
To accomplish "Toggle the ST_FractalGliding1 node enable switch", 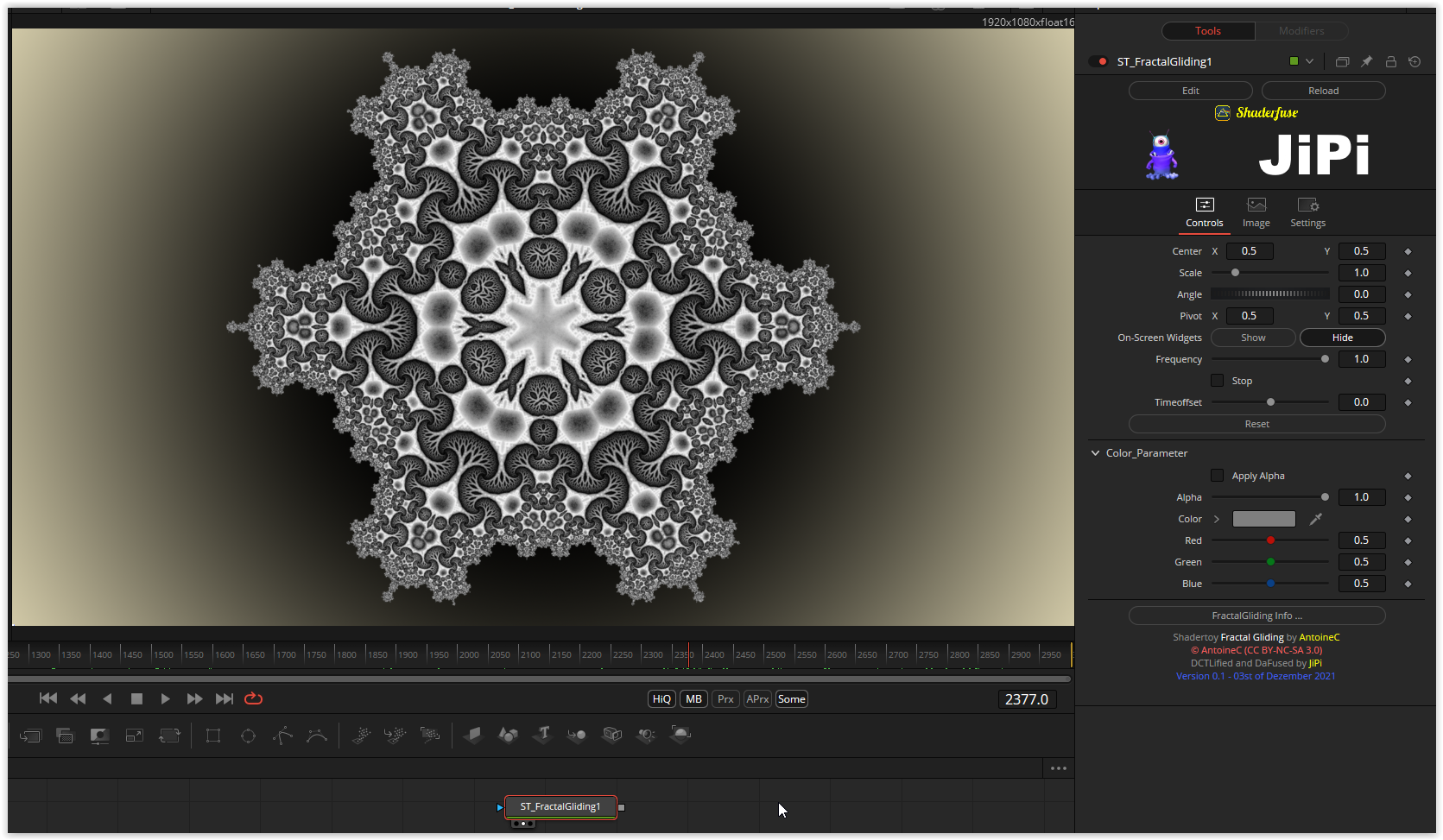I will (x=1098, y=61).
